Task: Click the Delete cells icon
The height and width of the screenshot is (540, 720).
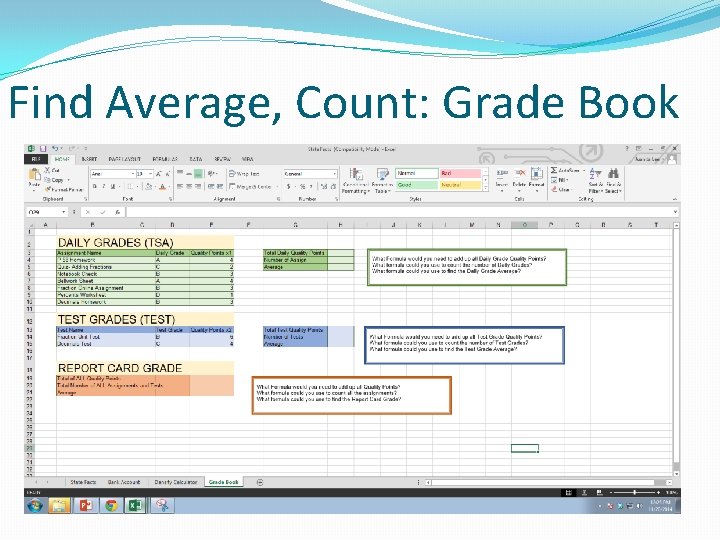Action: click(x=519, y=174)
